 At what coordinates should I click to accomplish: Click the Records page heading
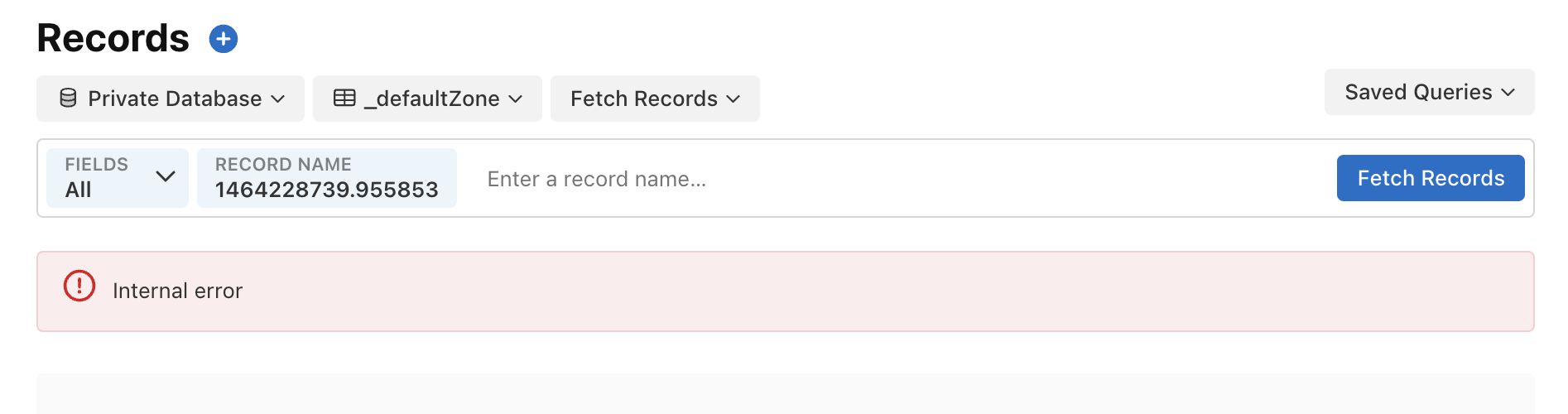tap(113, 38)
